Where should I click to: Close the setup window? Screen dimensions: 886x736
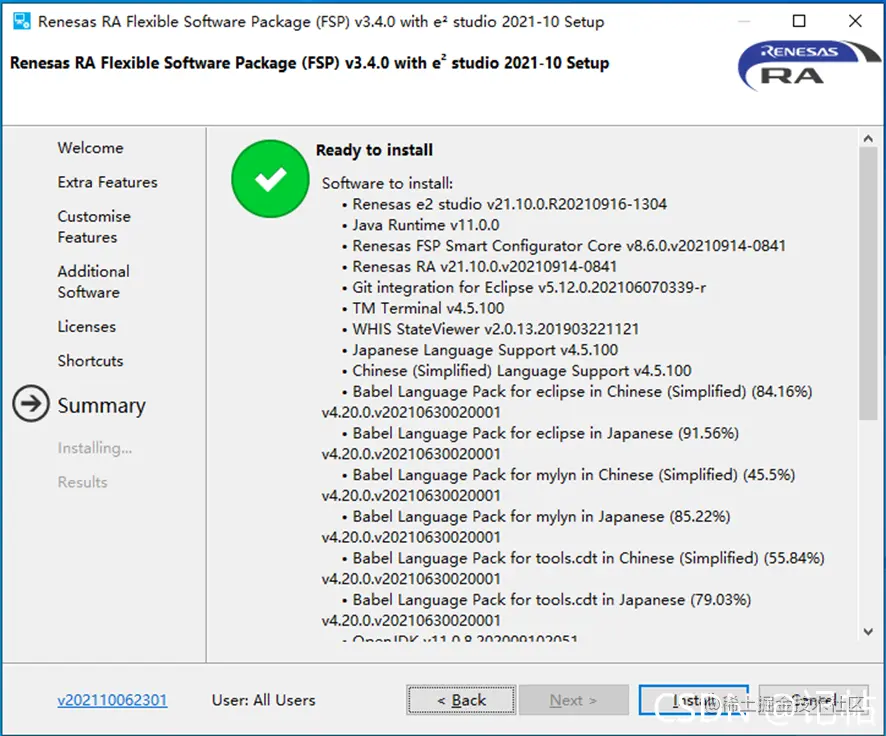coord(855,21)
